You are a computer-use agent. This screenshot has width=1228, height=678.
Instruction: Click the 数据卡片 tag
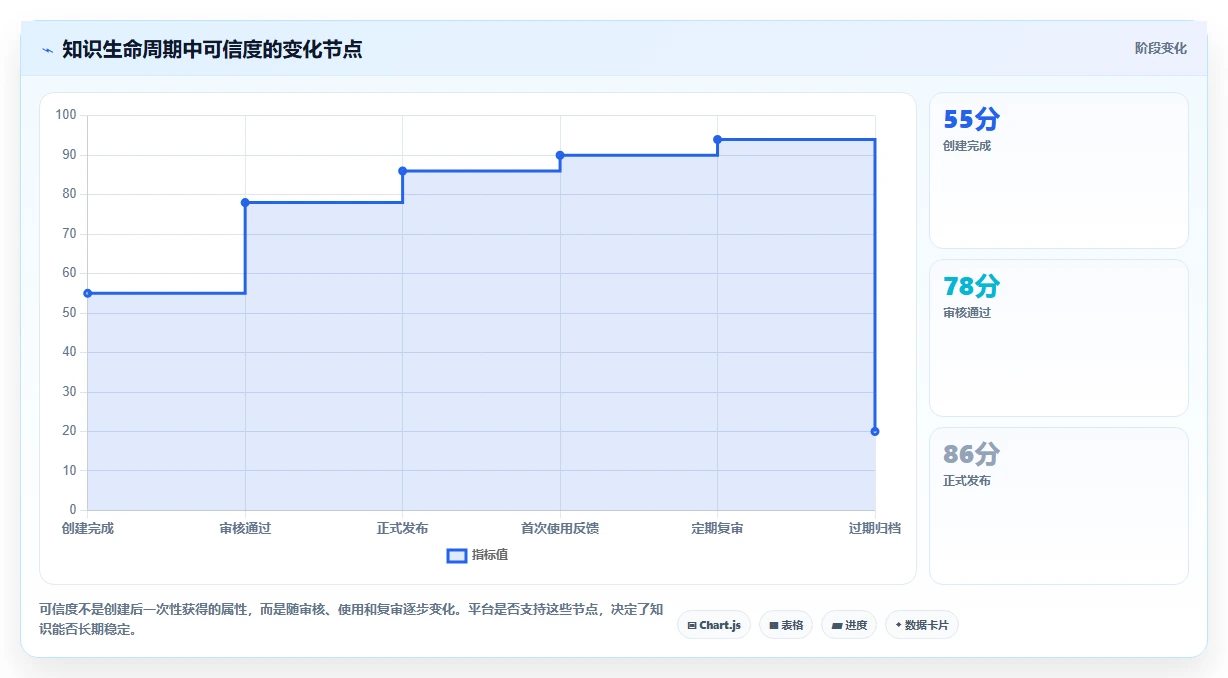[922, 625]
